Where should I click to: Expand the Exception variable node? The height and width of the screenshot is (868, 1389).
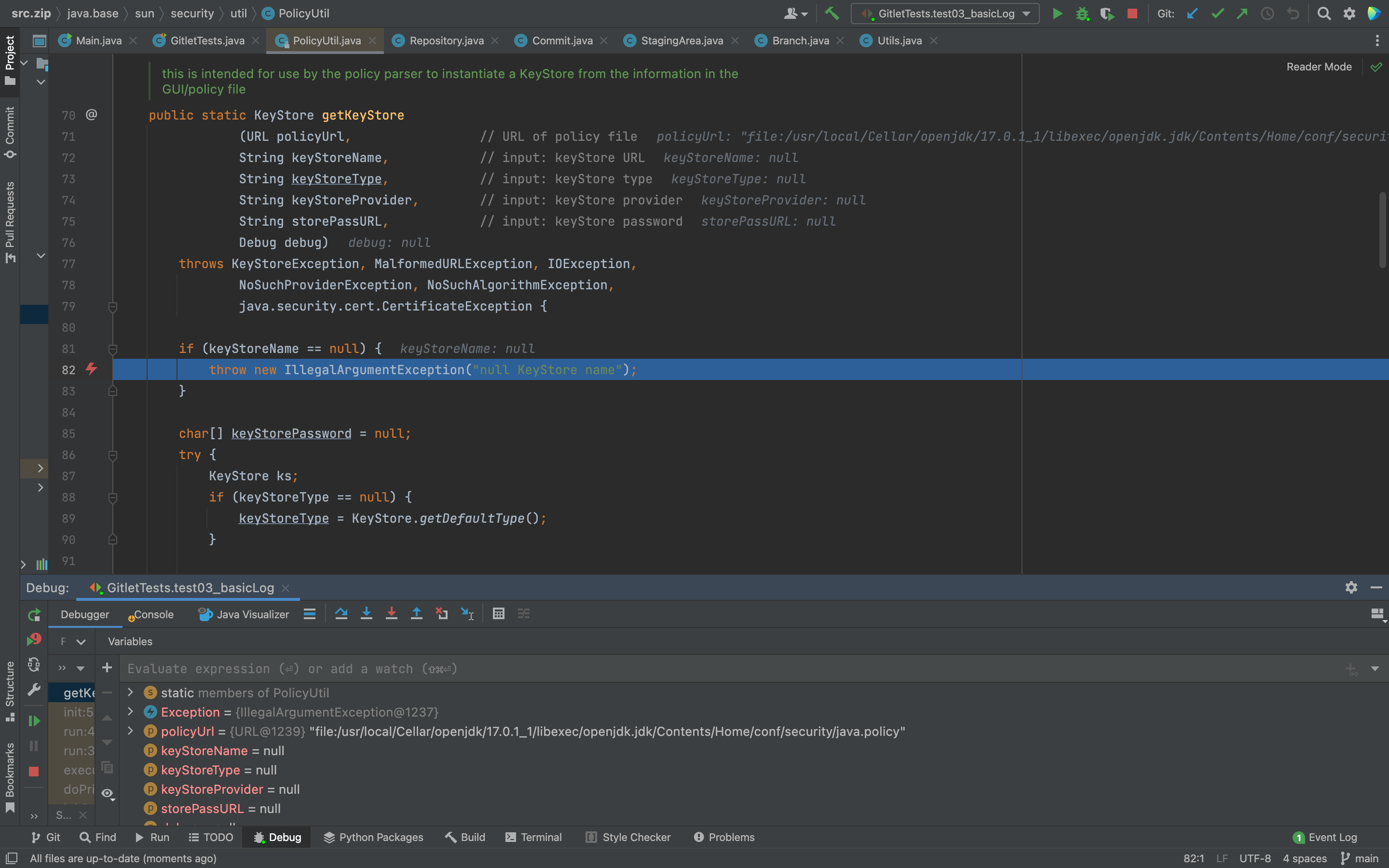130,712
